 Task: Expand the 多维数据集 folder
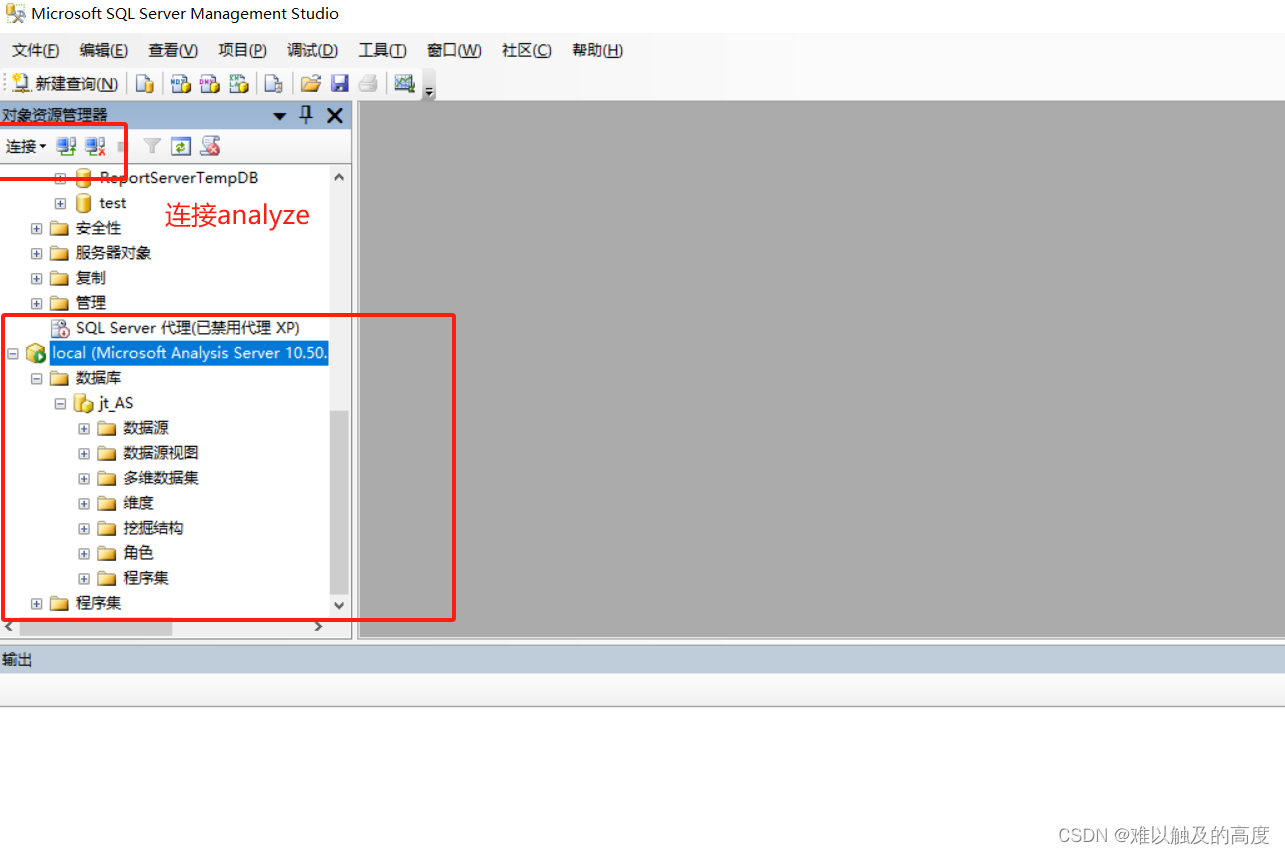tap(84, 478)
